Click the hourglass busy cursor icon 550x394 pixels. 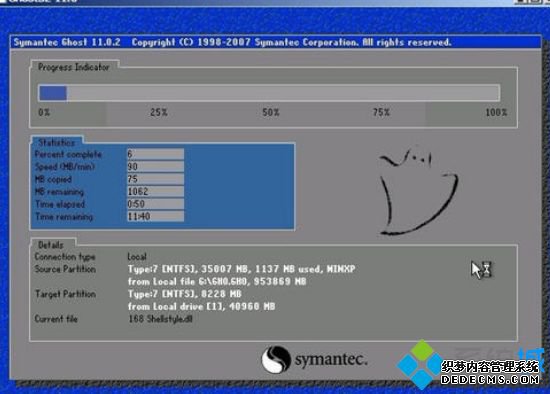tap(481, 270)
